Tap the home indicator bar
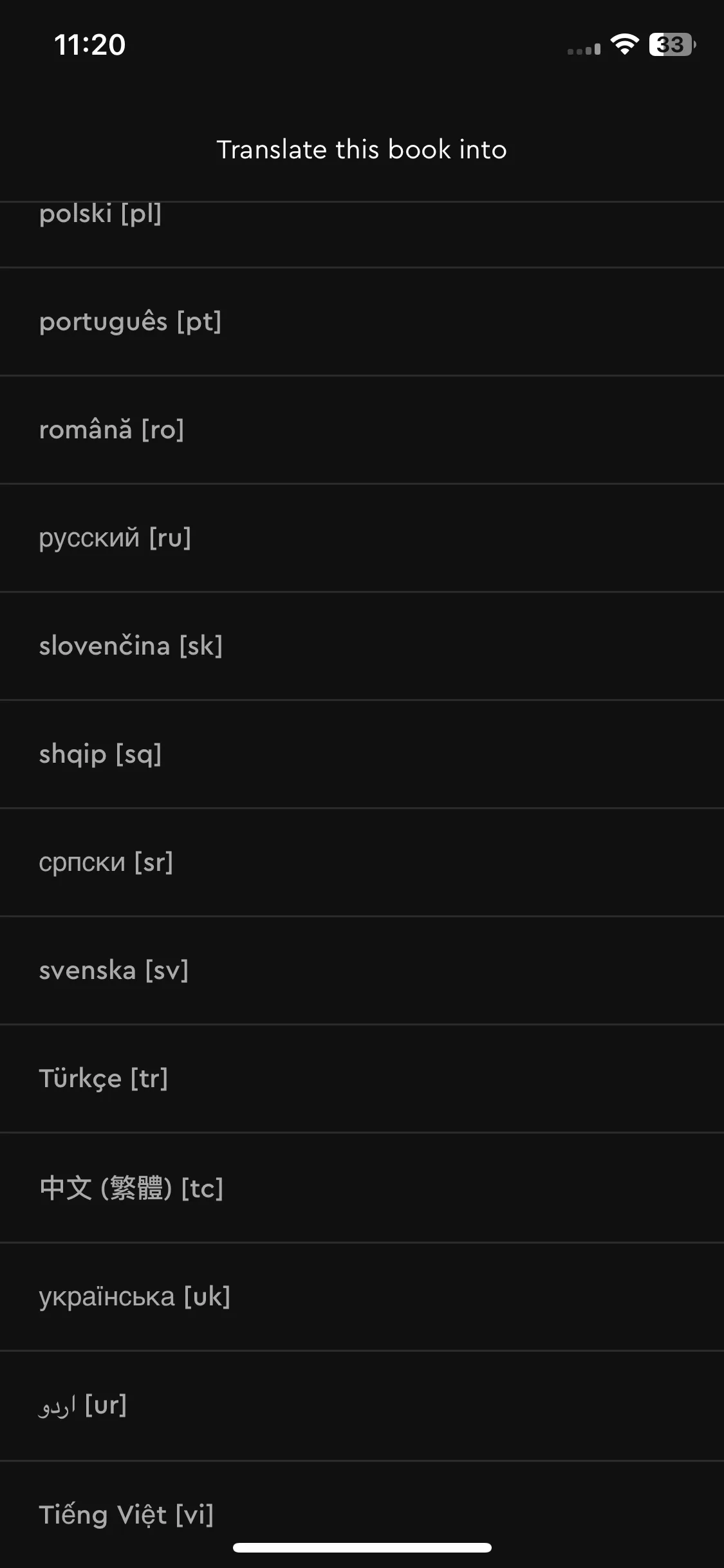This screenshot has height=1568, width=724. 362,1547
